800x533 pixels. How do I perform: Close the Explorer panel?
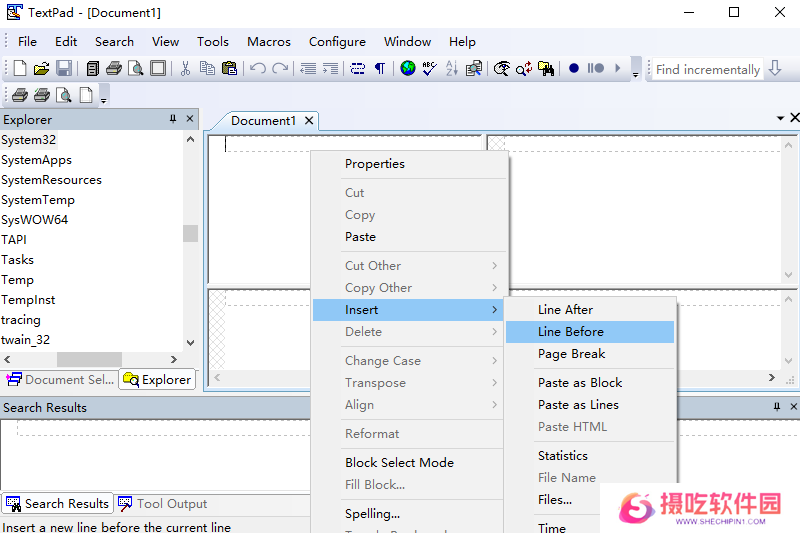click(190, 119)
